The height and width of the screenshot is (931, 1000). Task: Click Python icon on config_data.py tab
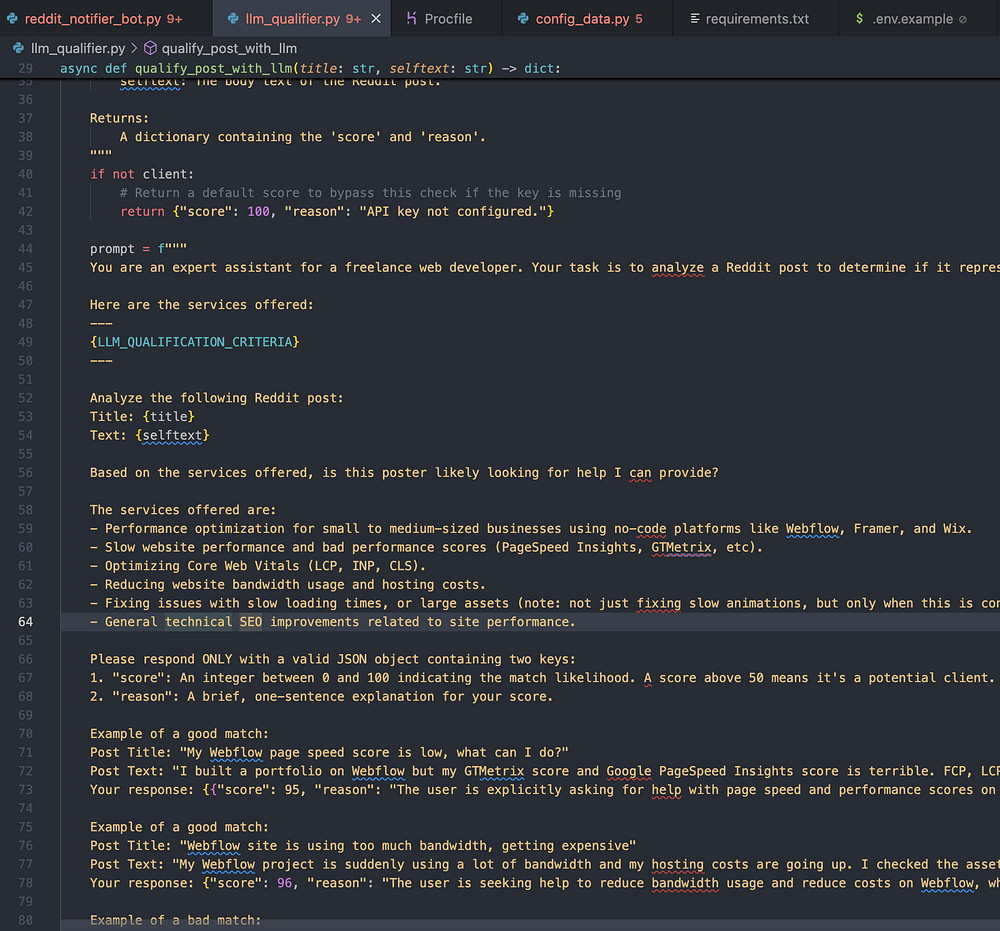pyautogui.click(x=523, y=19)
